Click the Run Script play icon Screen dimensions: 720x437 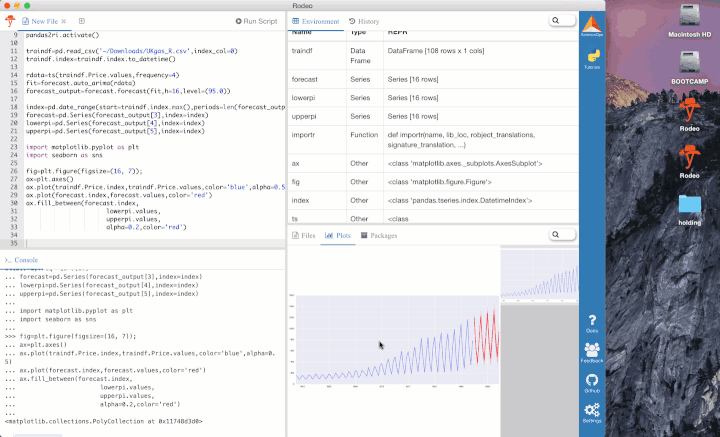coord(238,21)
